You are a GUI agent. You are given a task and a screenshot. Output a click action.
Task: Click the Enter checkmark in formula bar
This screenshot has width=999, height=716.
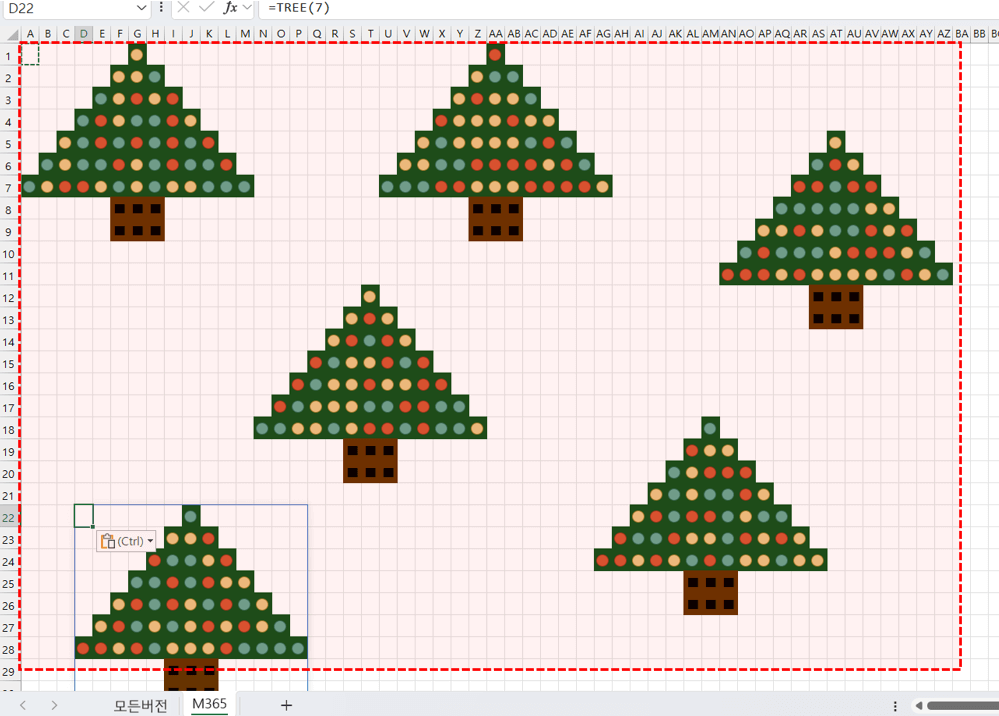[206, 7]
